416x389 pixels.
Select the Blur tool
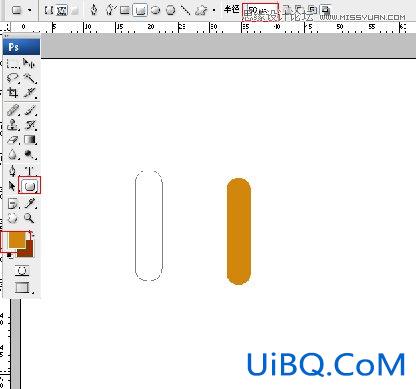click(x=13, y=154)
